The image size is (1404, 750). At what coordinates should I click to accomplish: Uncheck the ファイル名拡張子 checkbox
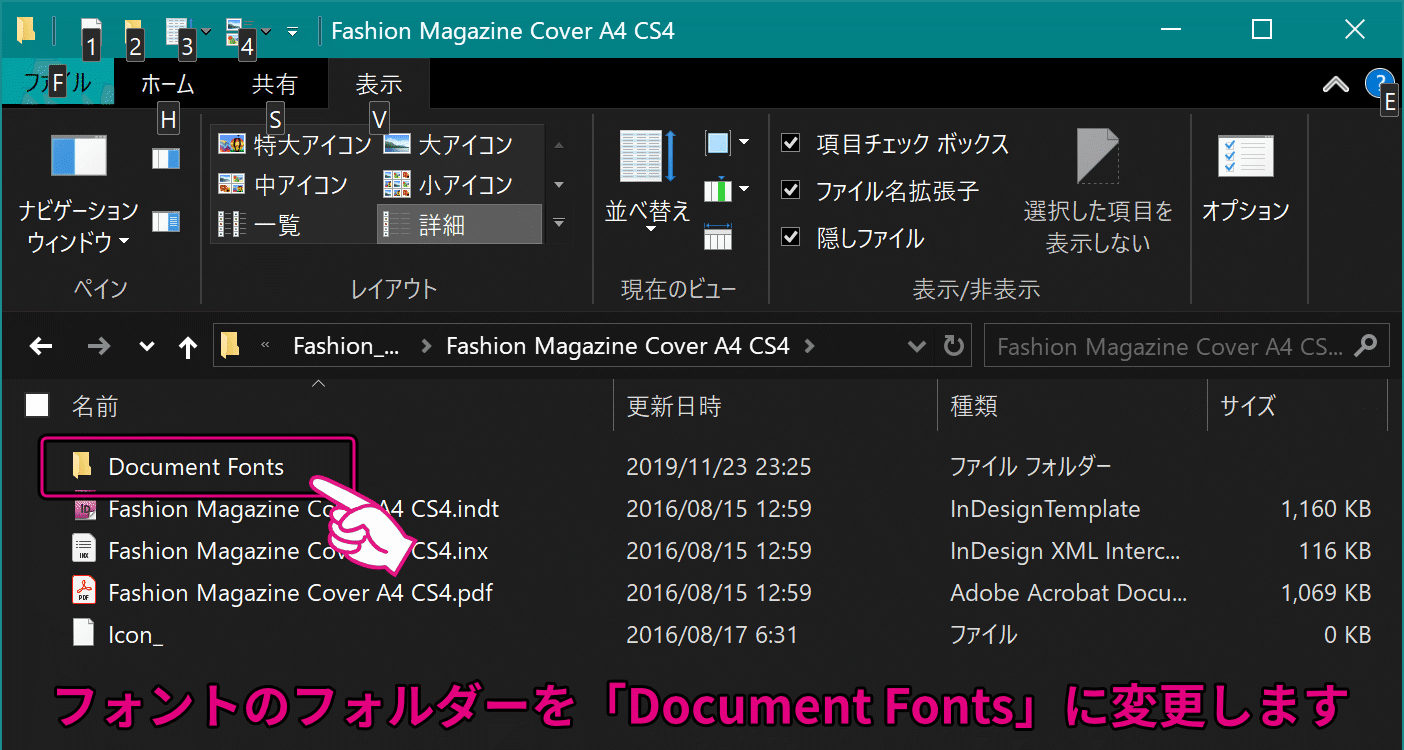click(x=791, y=190)
